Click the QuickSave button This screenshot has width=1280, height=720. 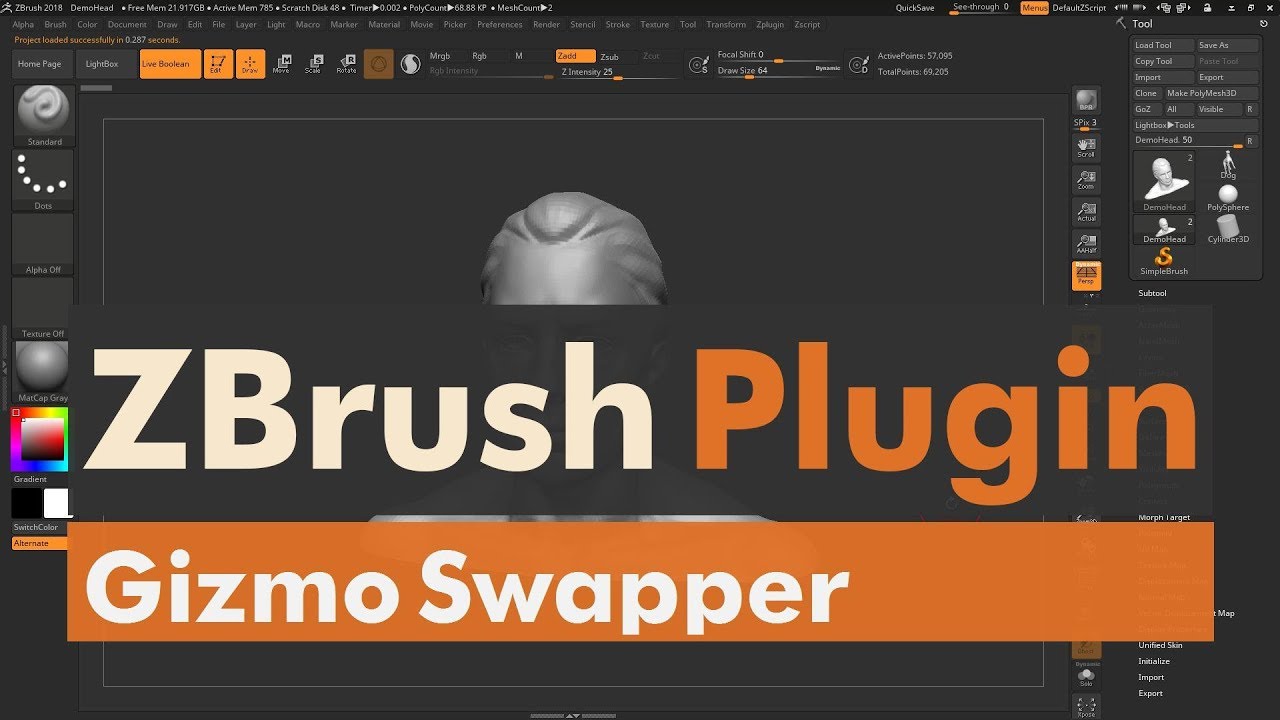pos(915,7)
